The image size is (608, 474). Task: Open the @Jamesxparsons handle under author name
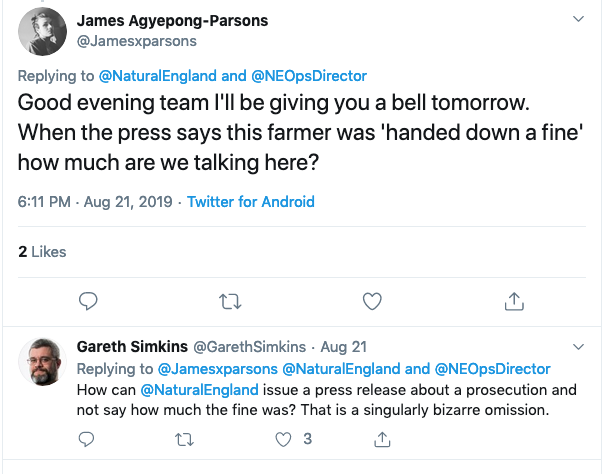coord(136,42)
